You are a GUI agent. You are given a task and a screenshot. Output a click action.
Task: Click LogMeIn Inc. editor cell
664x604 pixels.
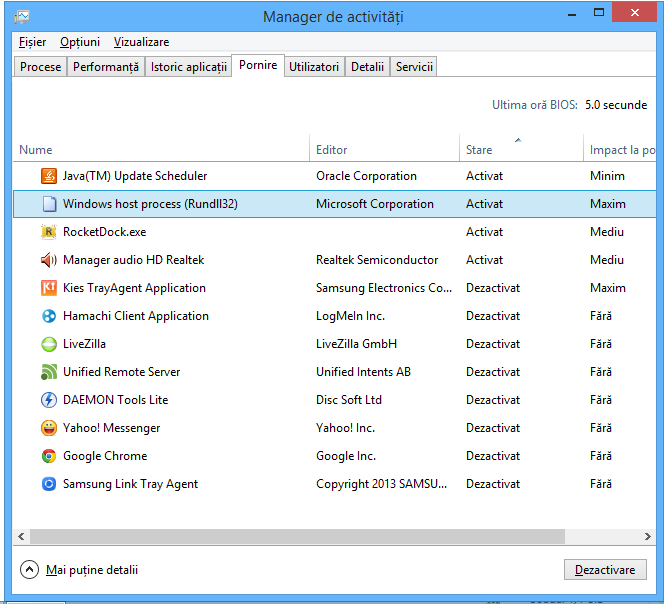click(x=350, y=316)
